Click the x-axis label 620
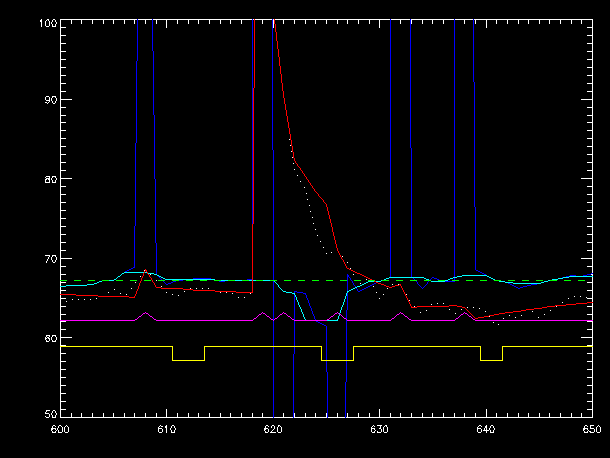The height and width of the screenshot is (458, 610). coord(273,429)
